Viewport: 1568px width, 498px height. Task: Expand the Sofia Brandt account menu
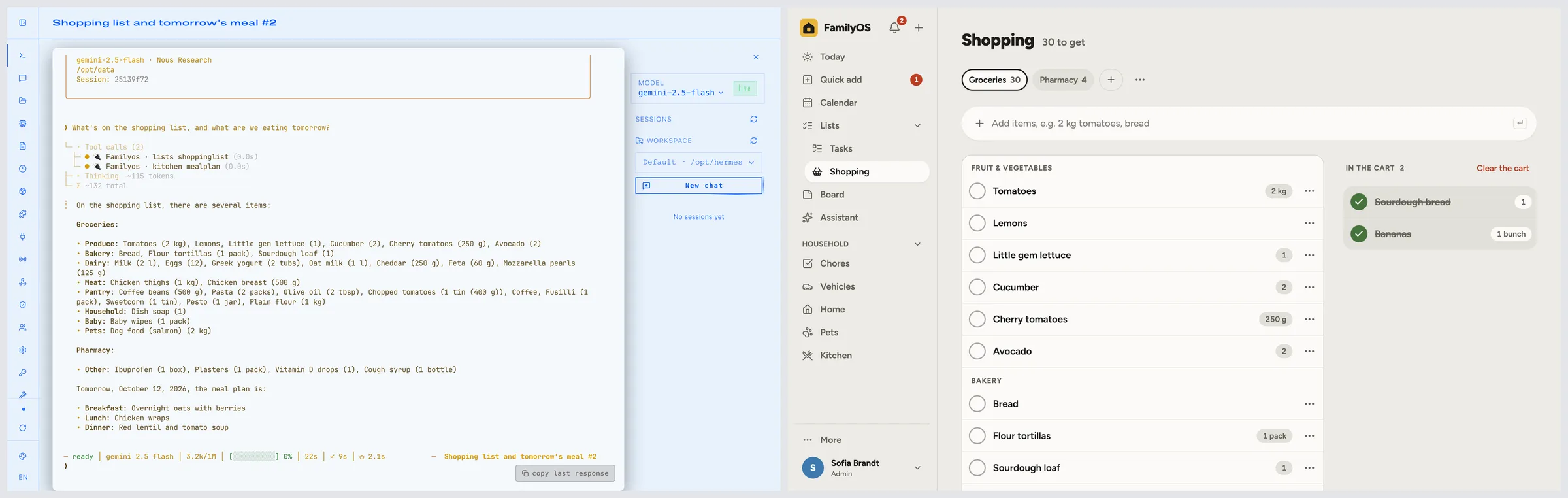pyautogui.click(x=917, y=468)
